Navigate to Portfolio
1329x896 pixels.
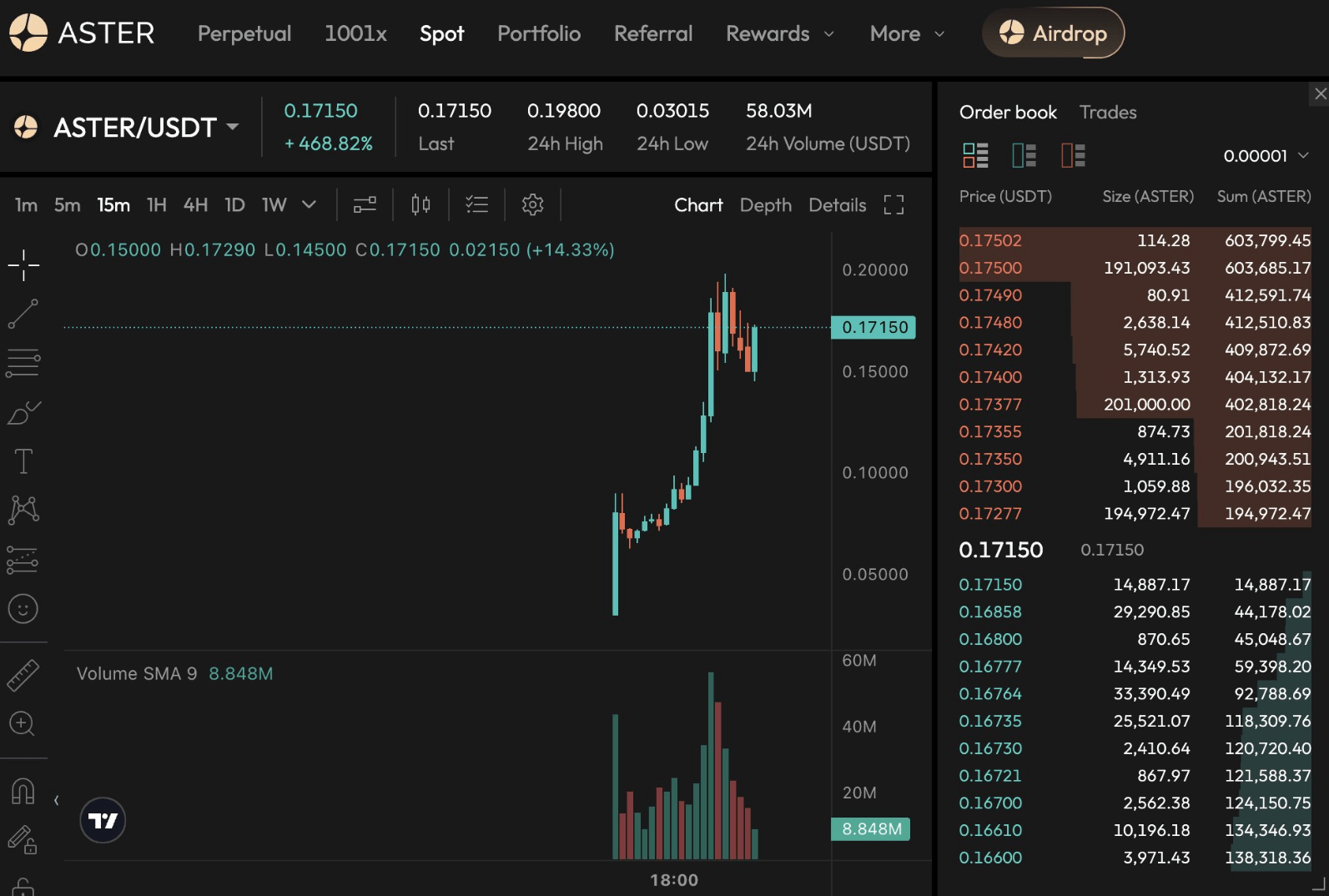click(x=539, y=33)
